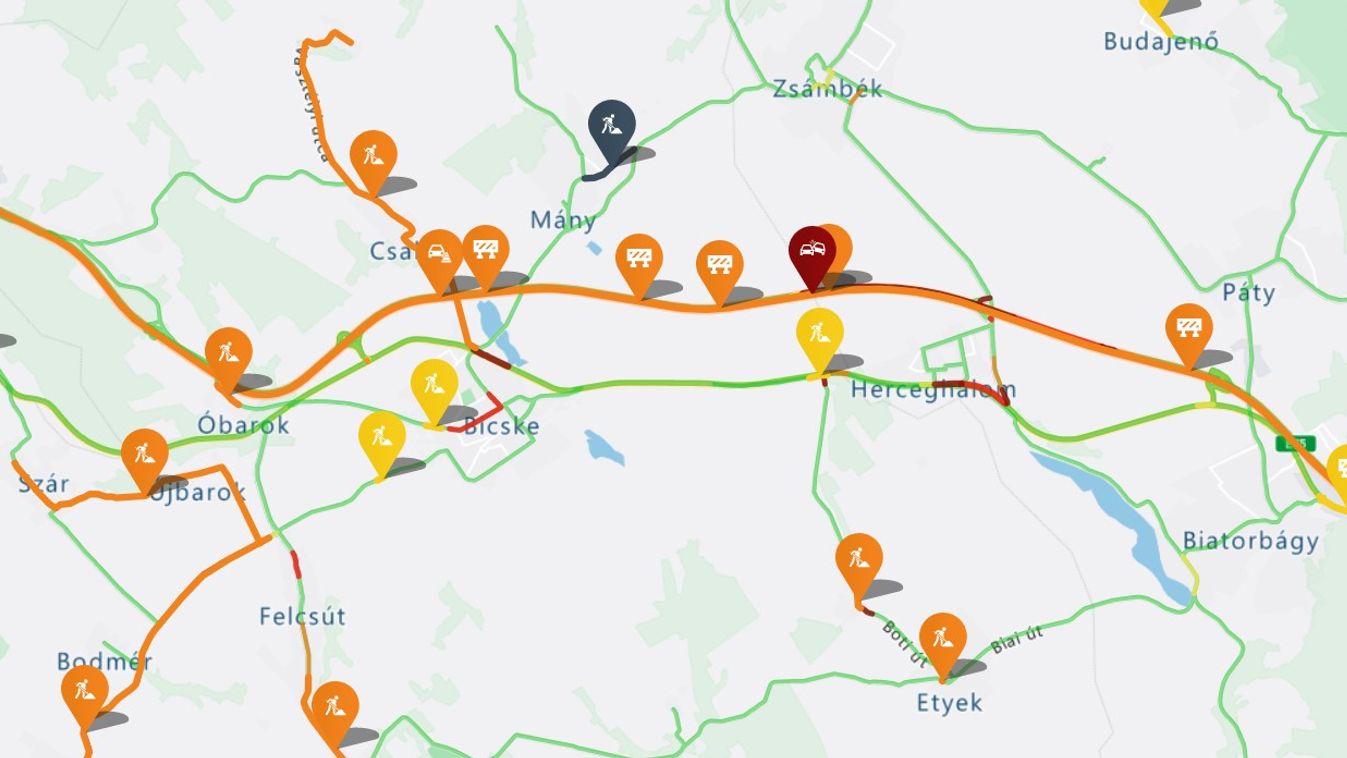The image size is (1347, 758).
Task: Click the Zsámbék town label
Action: (x=827, y=89)
